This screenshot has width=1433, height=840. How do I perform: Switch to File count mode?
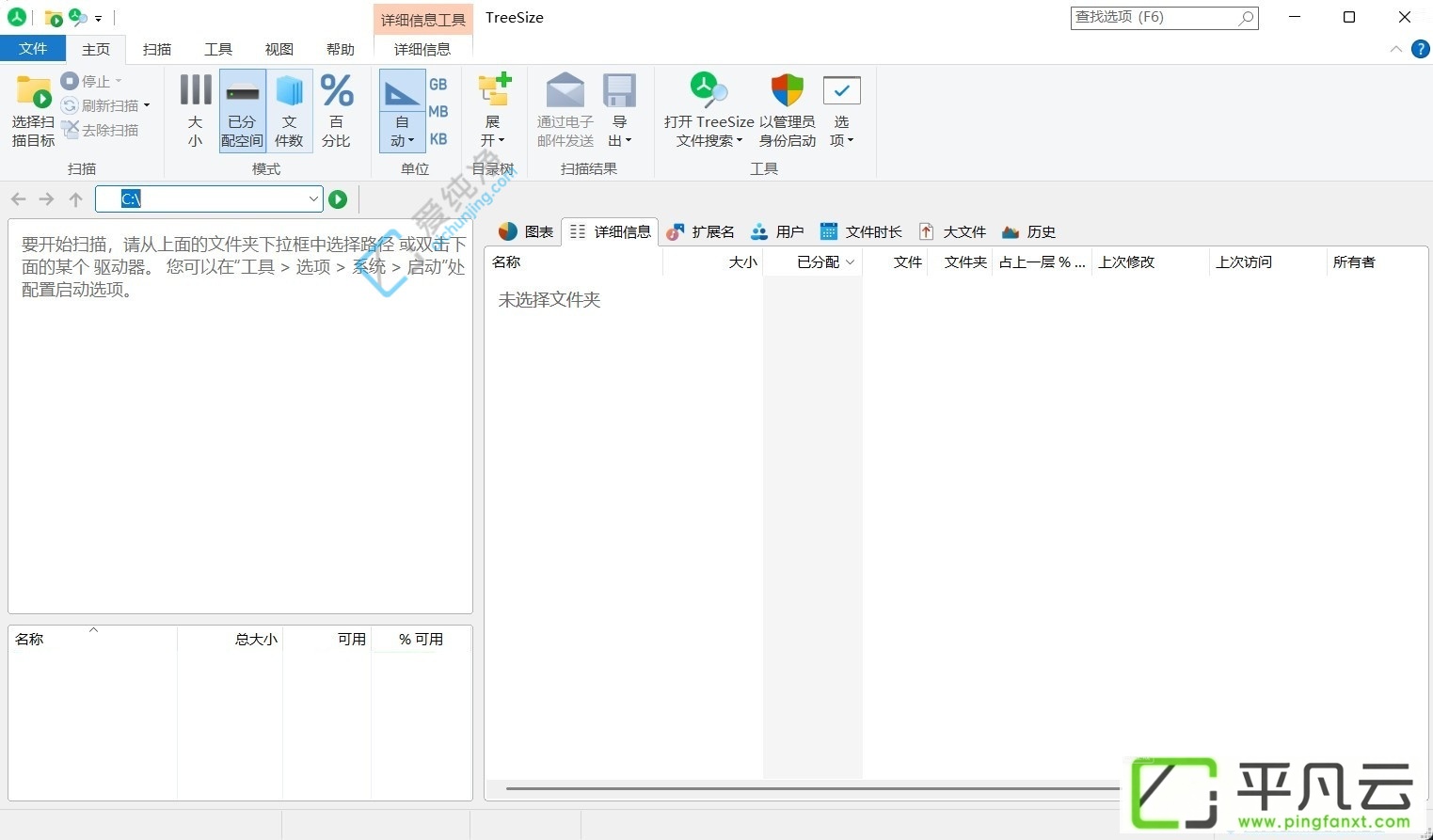tap(289, 111)
